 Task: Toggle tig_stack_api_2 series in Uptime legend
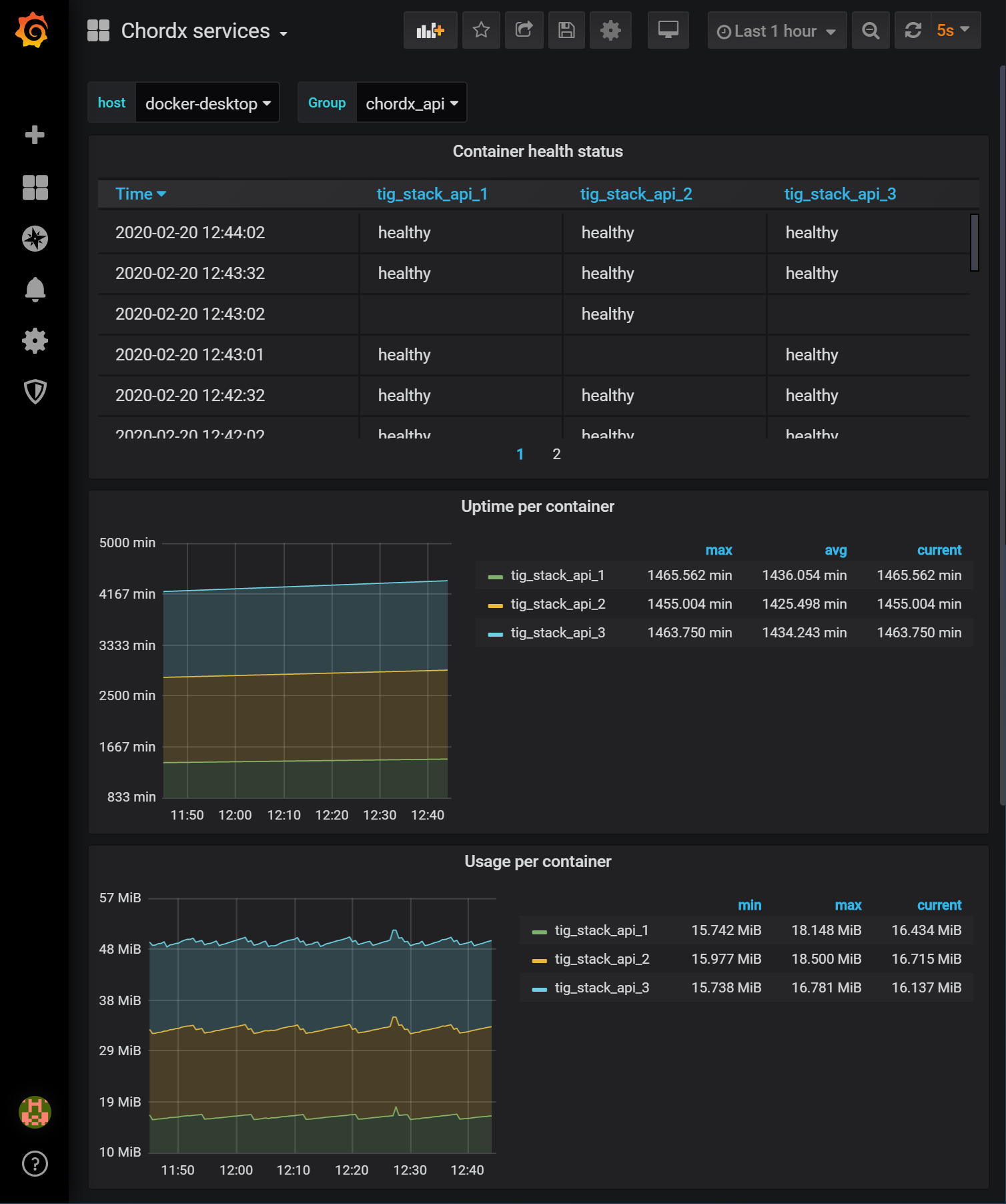click(558, 604)
